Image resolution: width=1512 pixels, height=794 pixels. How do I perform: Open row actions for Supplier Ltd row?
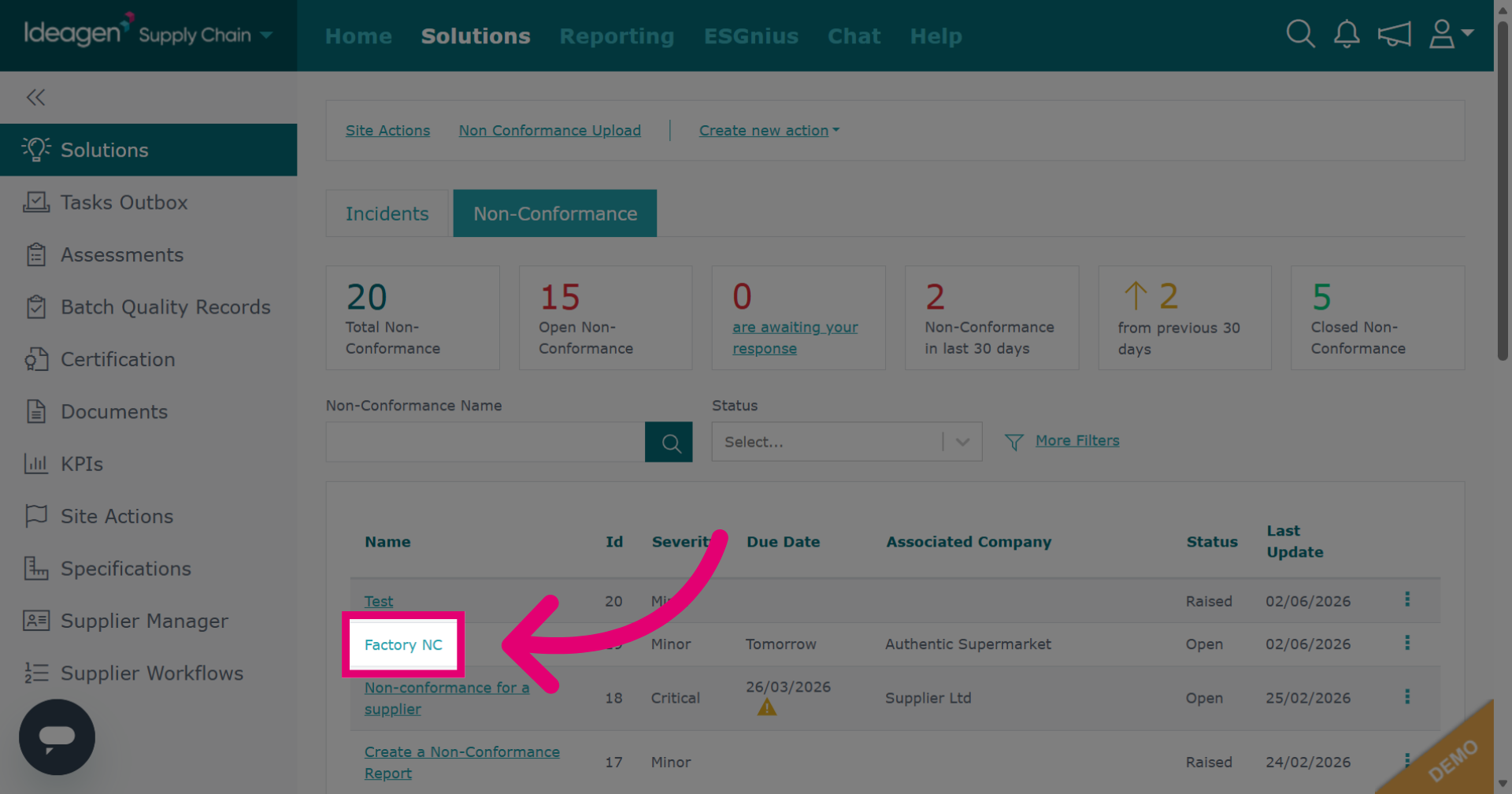pyautogui.click(x=1407, y=696)
